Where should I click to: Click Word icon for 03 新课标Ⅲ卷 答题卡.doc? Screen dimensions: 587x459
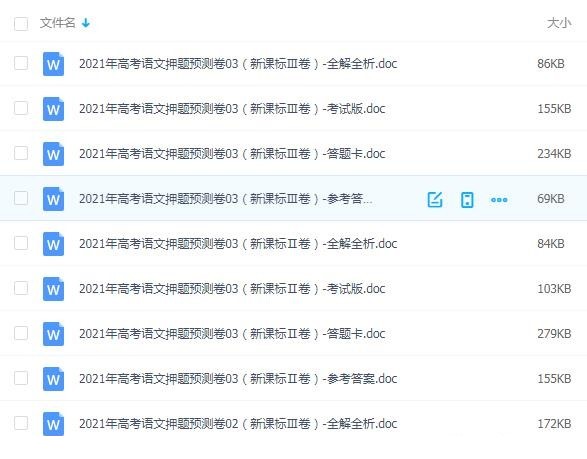click(x=53, y=154)
